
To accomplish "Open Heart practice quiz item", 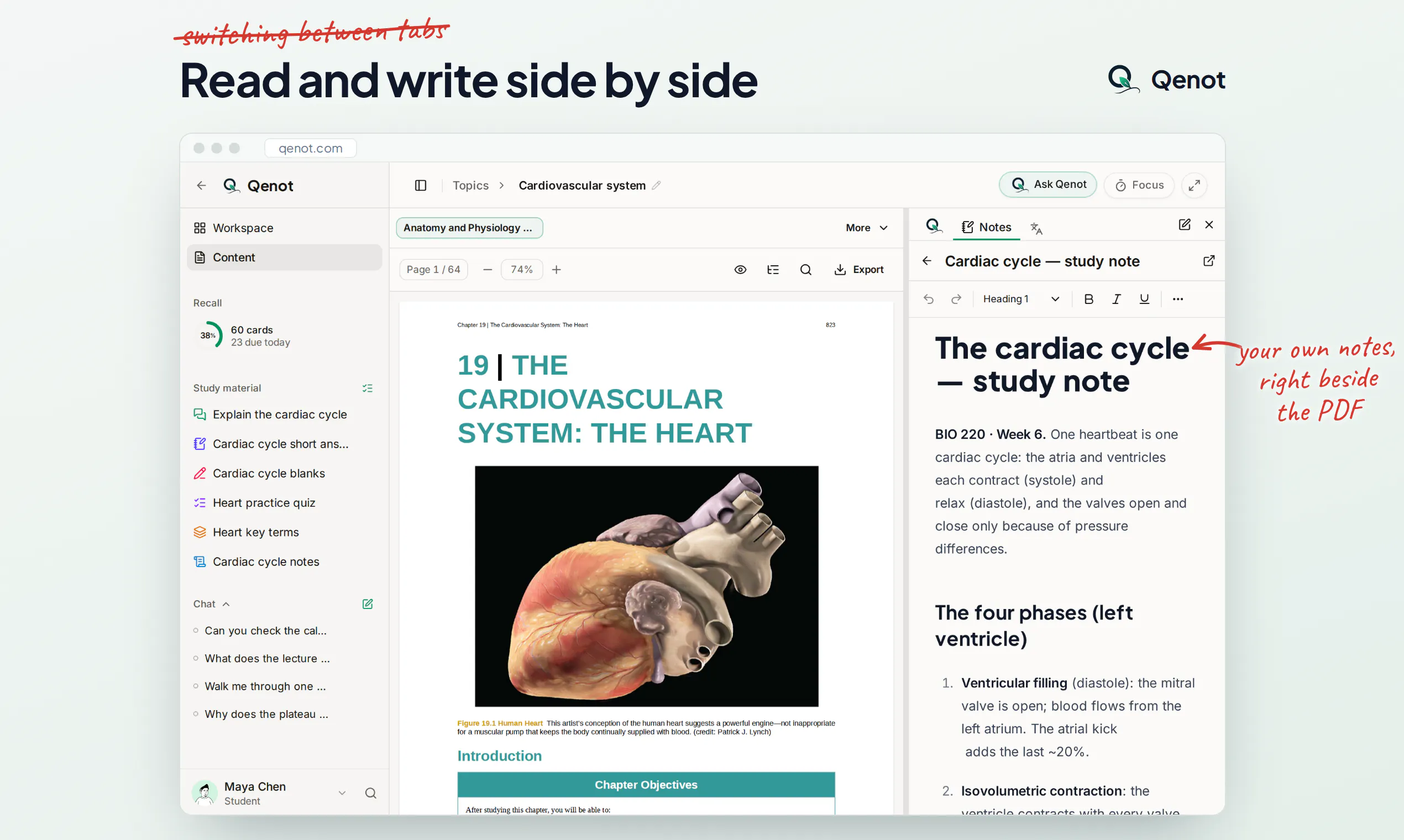I will pos(284,503).
